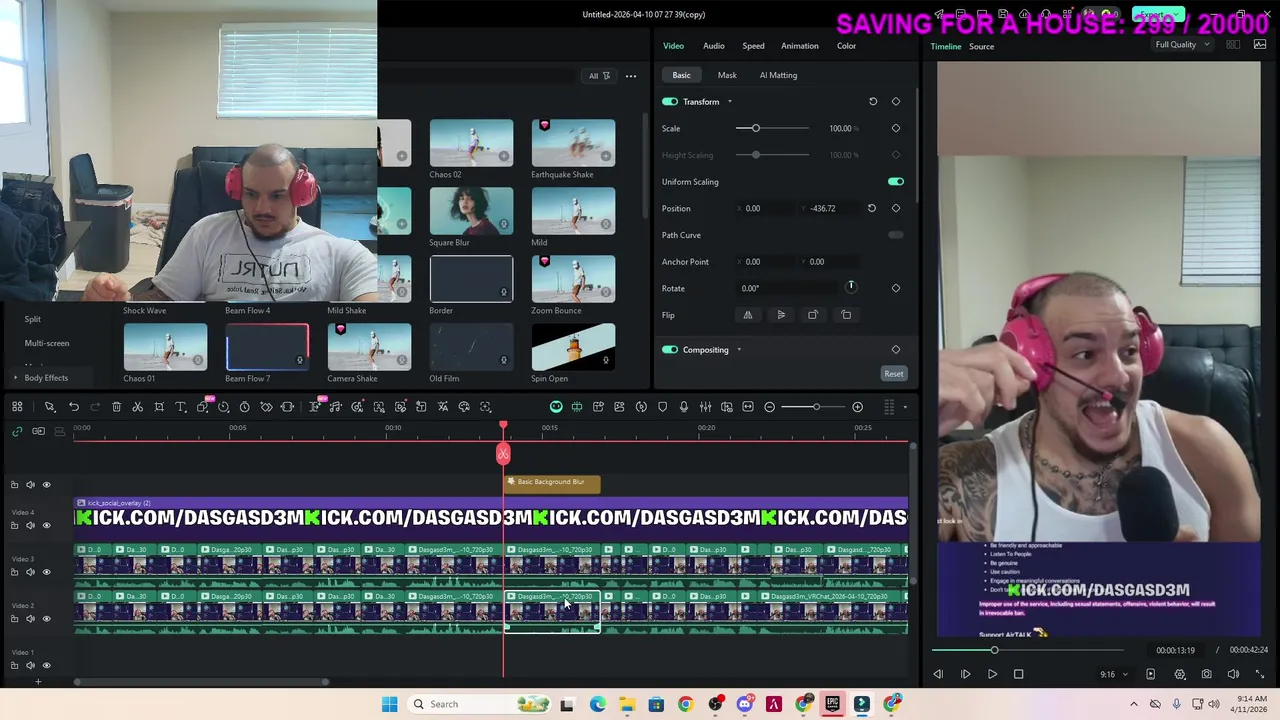Collapse the Transform section arrow
Viewport: 1280px width, 720px height.
729,101
